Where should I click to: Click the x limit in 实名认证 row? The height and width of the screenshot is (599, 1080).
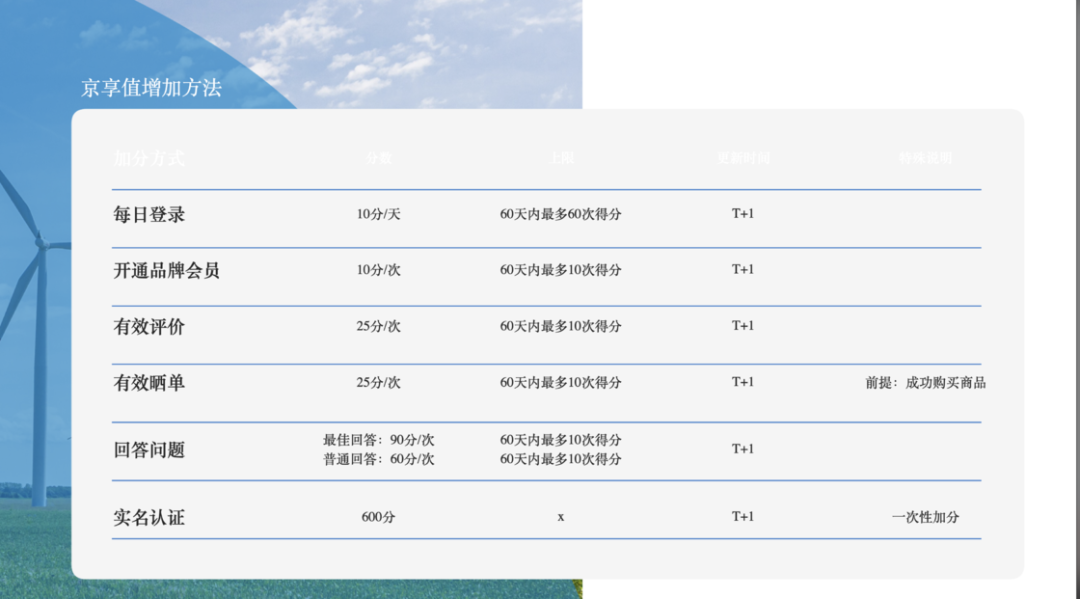click(561, 517)
